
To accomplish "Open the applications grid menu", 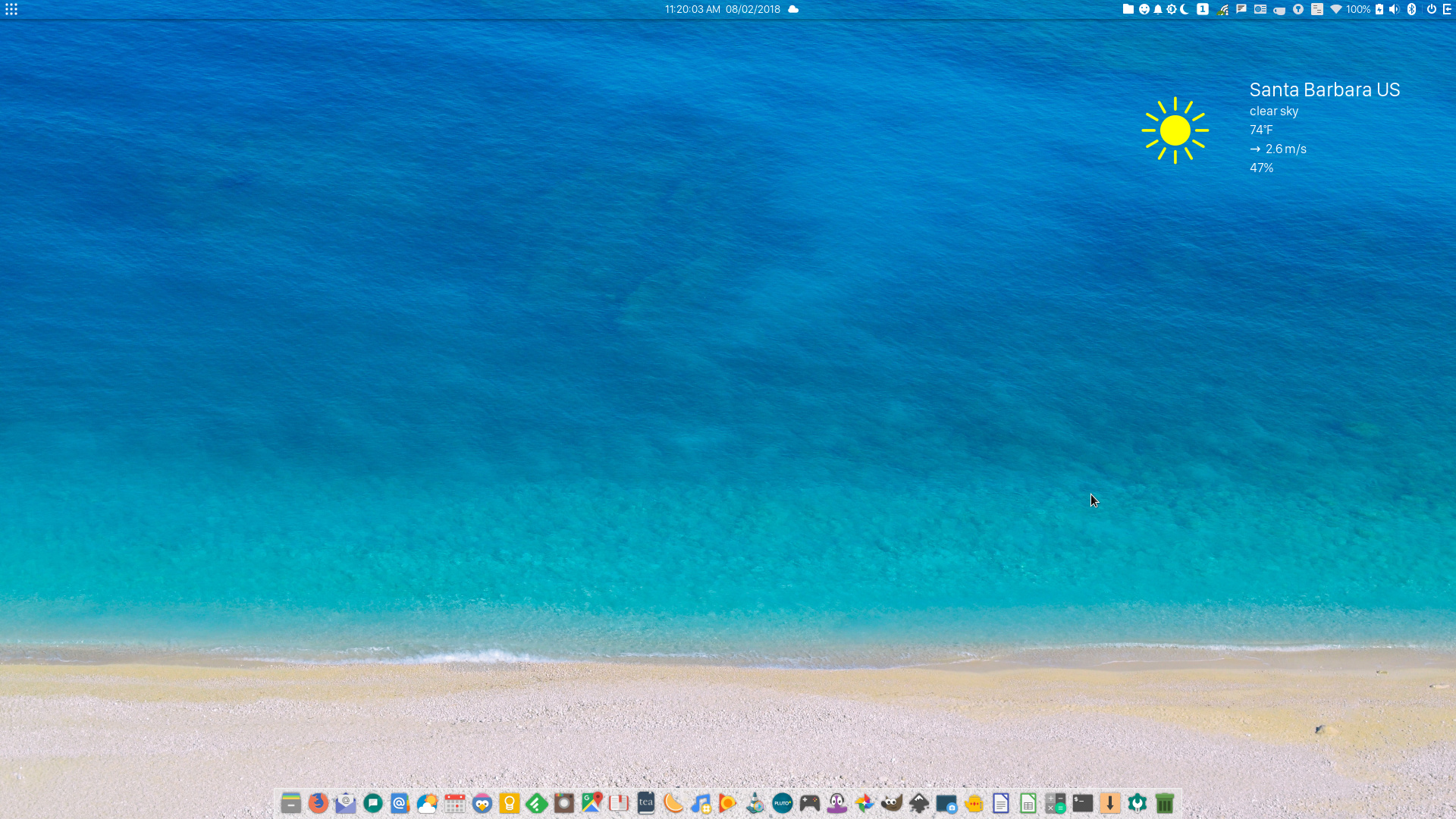I will click(x=11, y=10).
